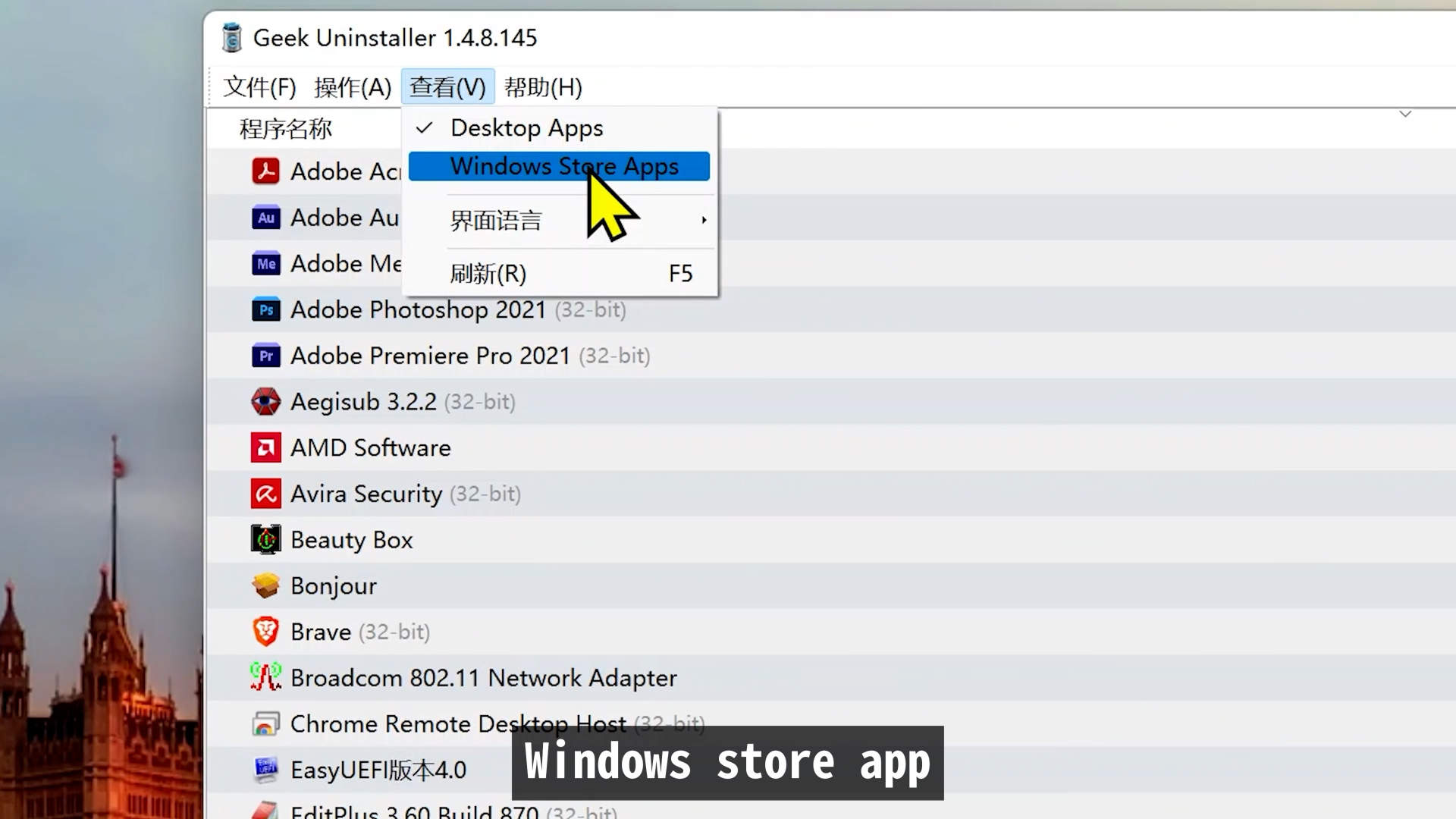Viewport: 1456px width, 819px height.
Task: Click the Avira Security icon
Action: tap(265, 494)
